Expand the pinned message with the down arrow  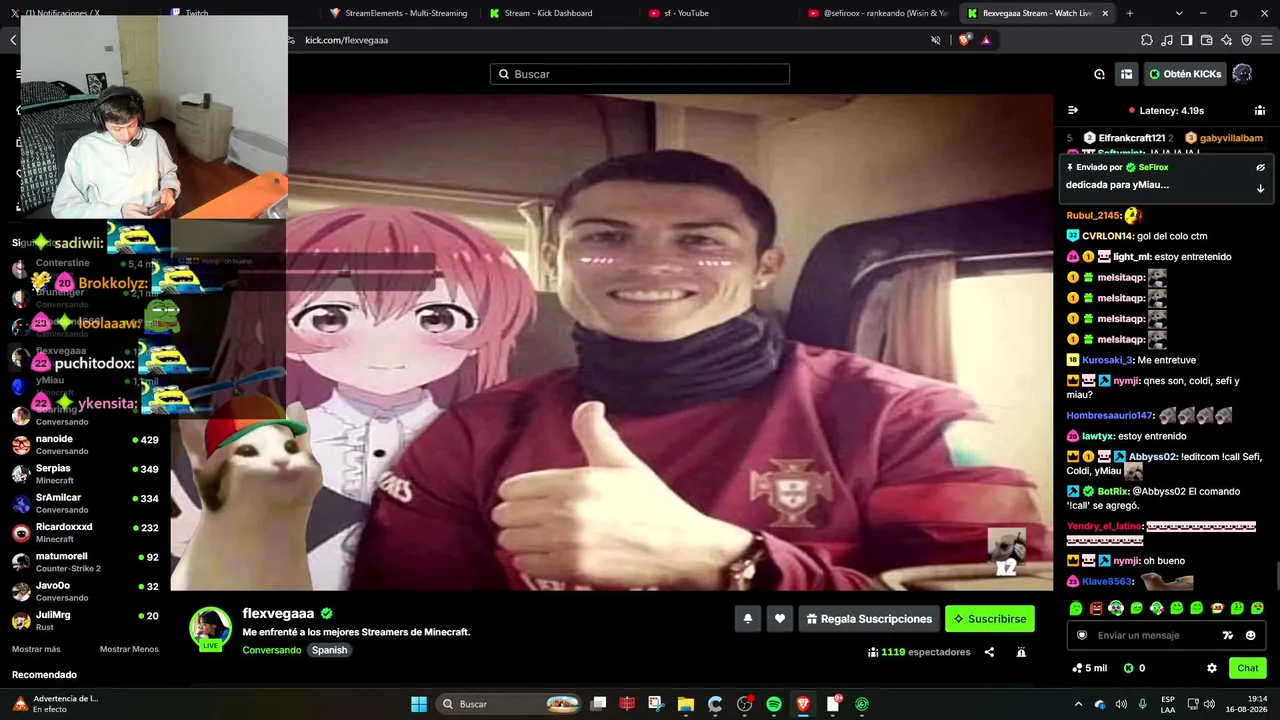pyautogui.click(x=1260, y=188)
